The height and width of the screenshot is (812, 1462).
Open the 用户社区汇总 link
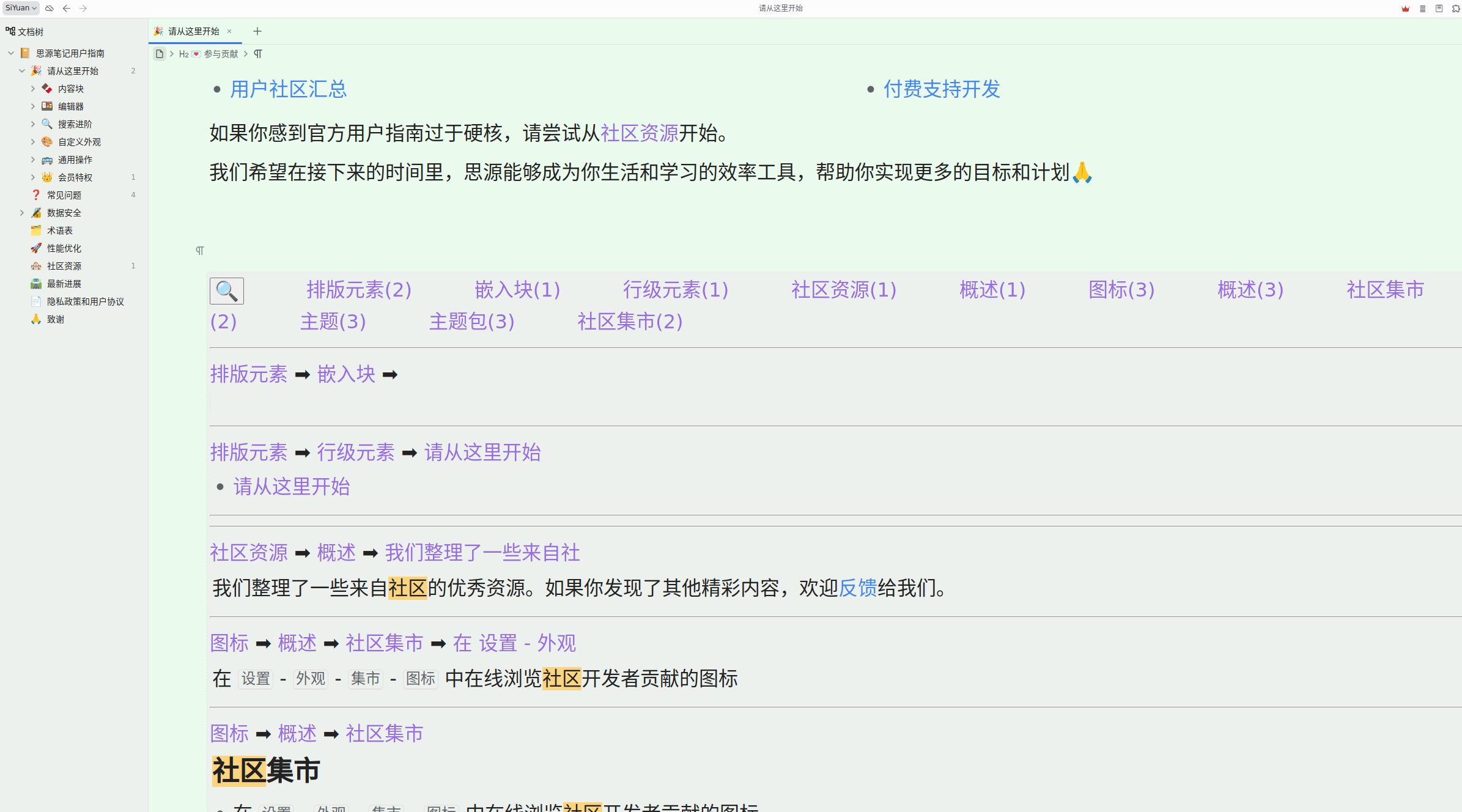point(288,89)
